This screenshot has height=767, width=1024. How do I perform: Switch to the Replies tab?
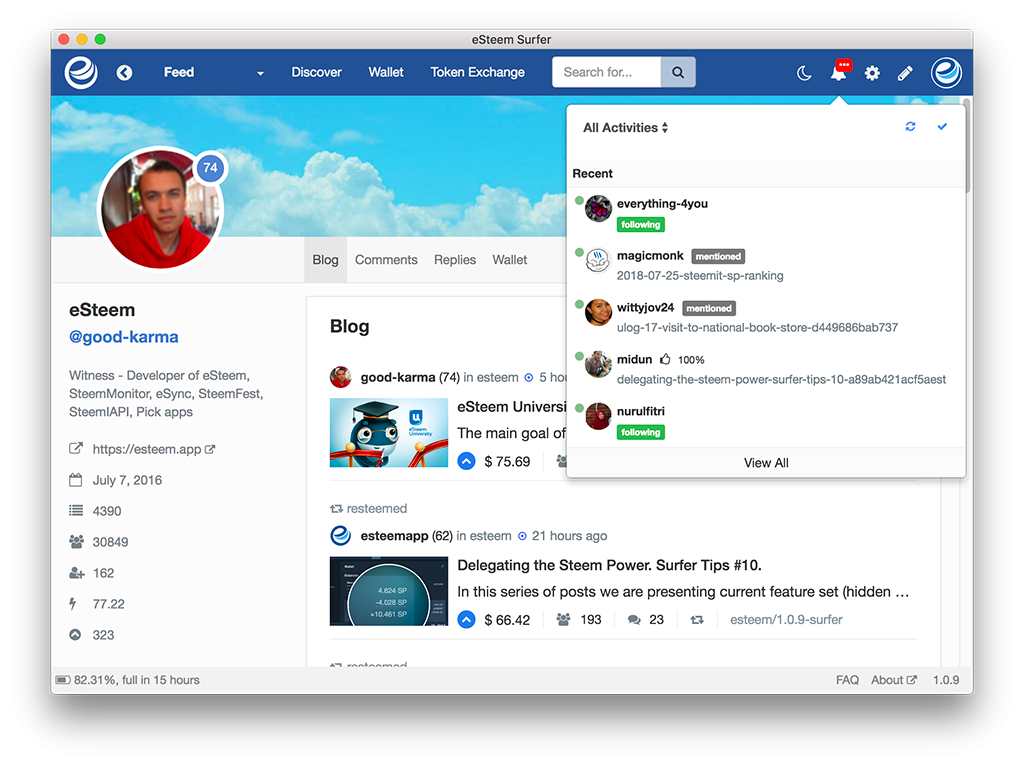tap(455, 259)
